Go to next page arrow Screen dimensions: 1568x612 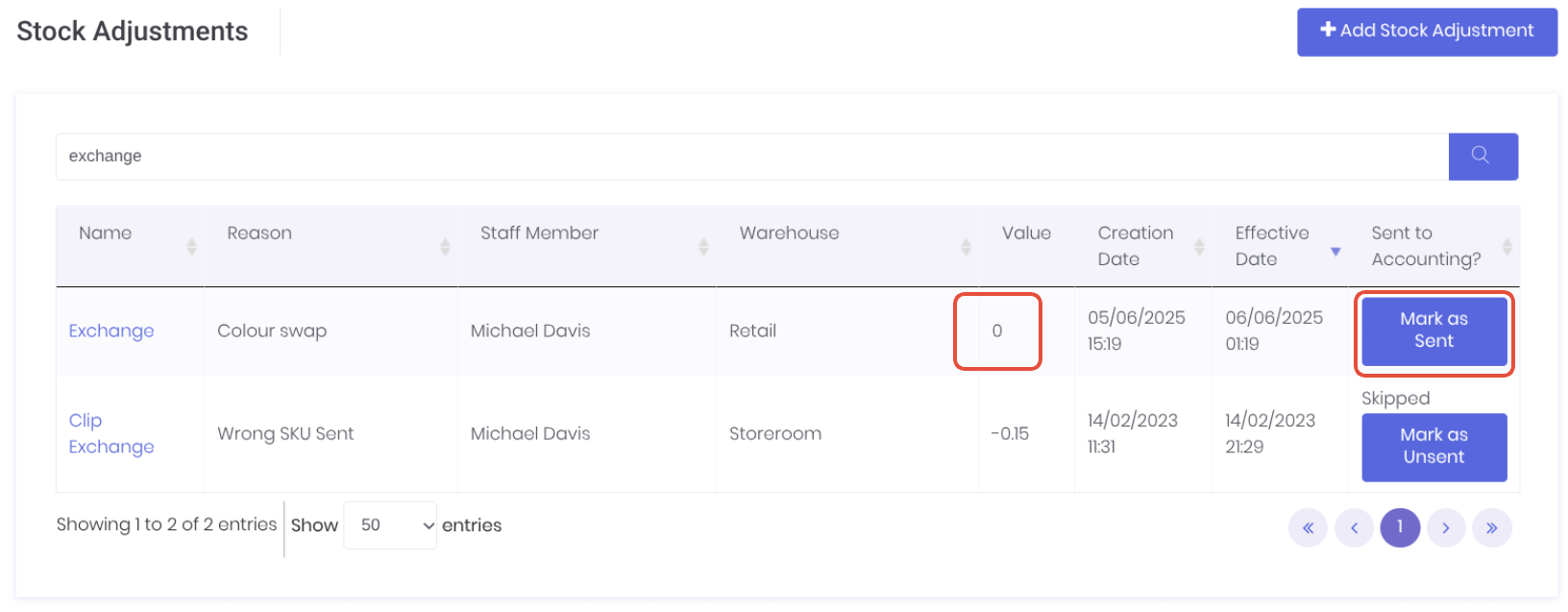point(1446,527)
